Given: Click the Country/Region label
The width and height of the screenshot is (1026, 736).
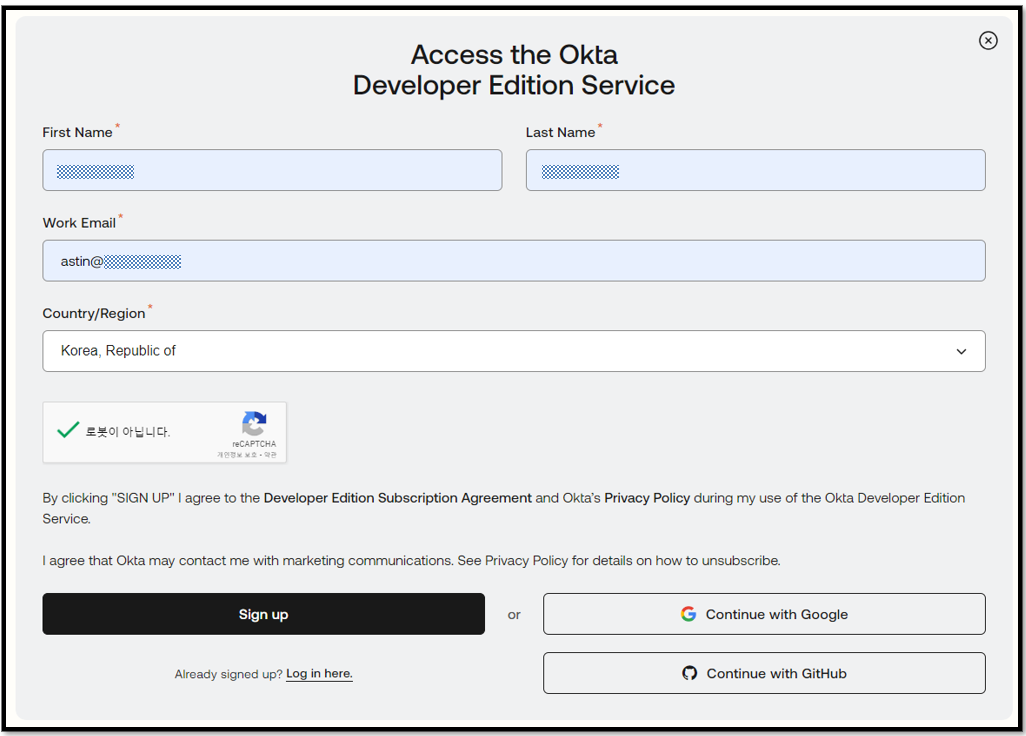Looking at the screenshot, I should coord(94,313).
